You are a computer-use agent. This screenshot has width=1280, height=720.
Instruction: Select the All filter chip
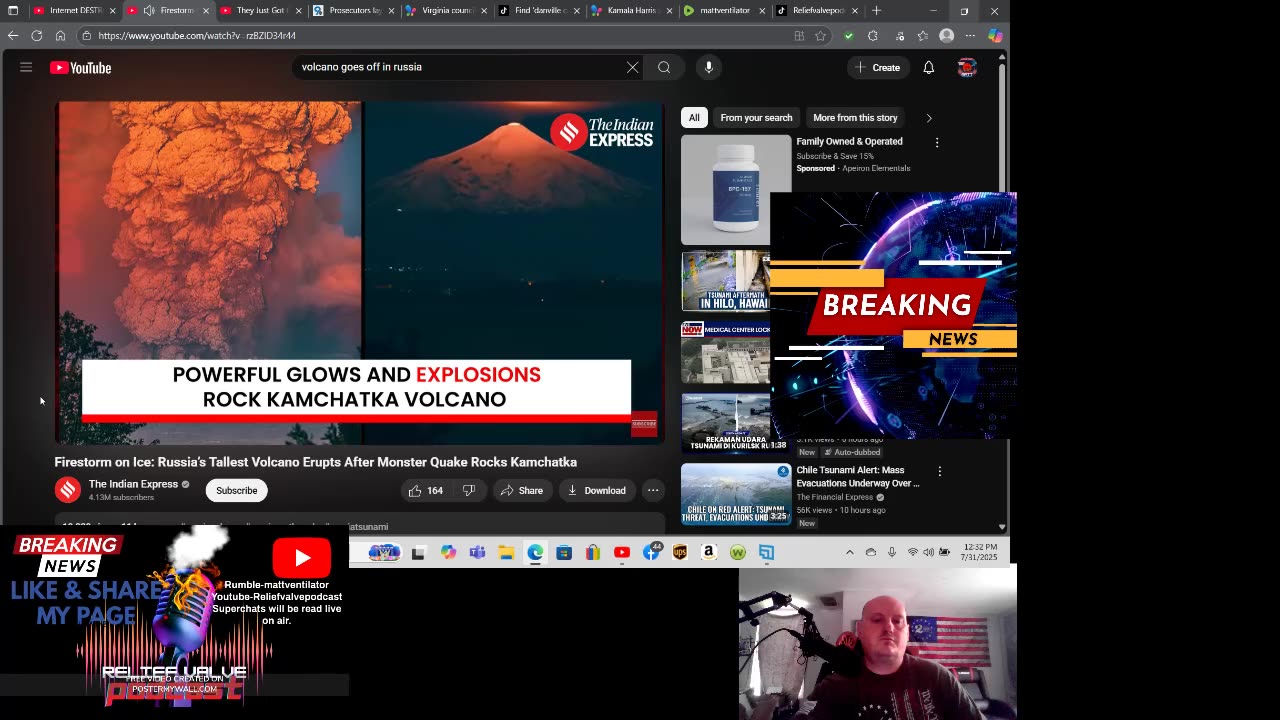[694, 117]
